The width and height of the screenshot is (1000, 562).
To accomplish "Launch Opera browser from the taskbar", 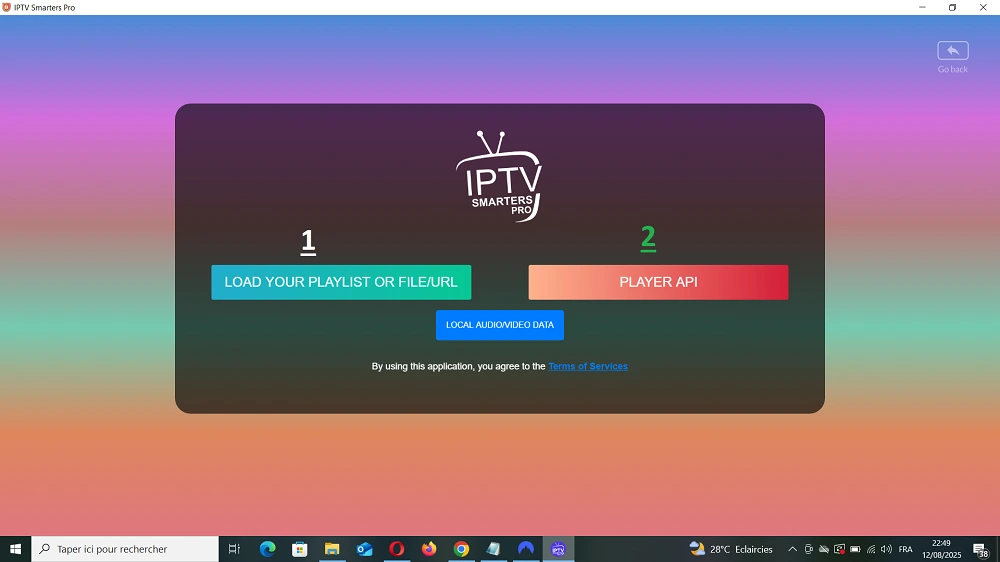I will point(397,549).
